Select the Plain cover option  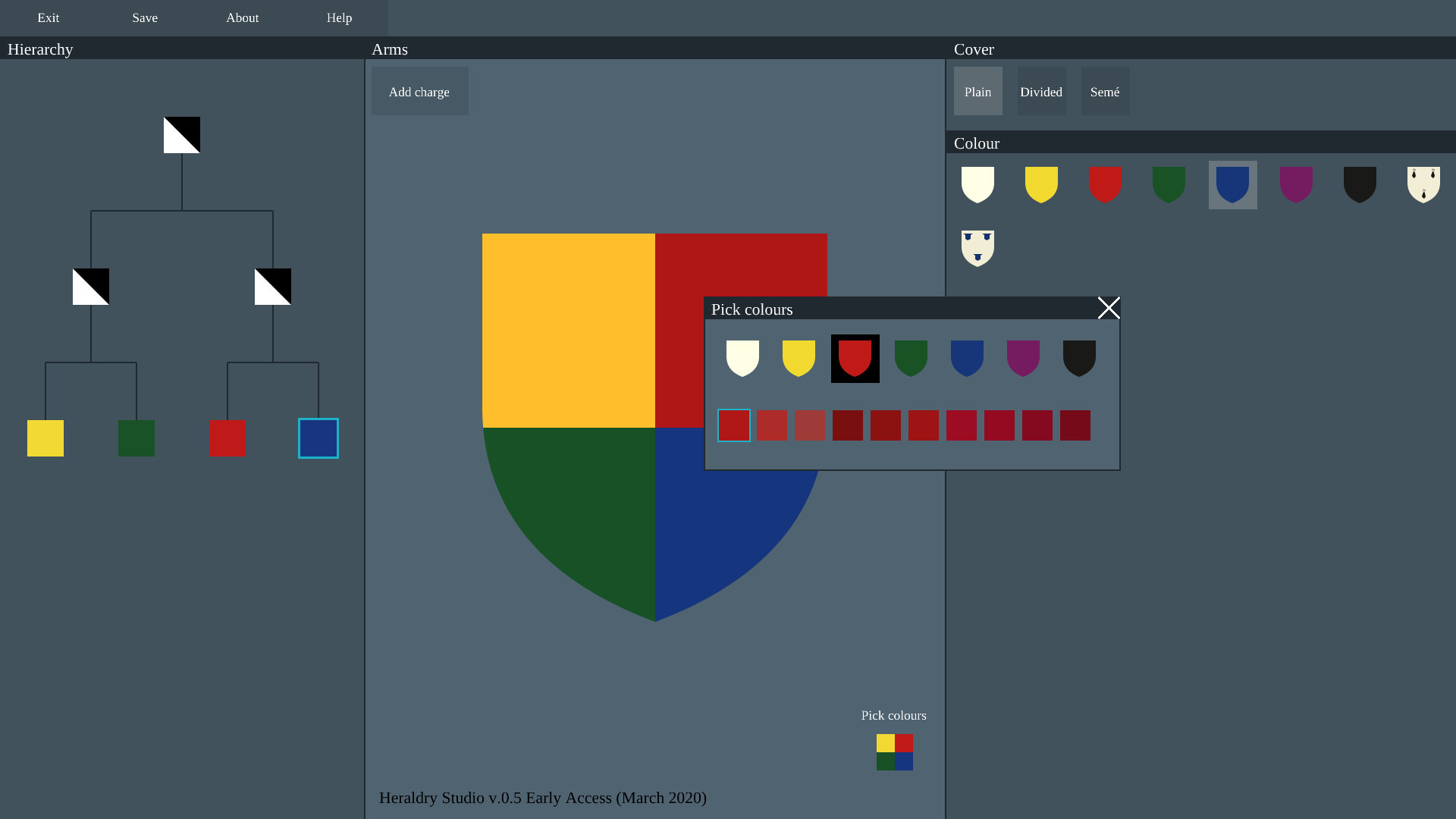click(x=978, y=91)
